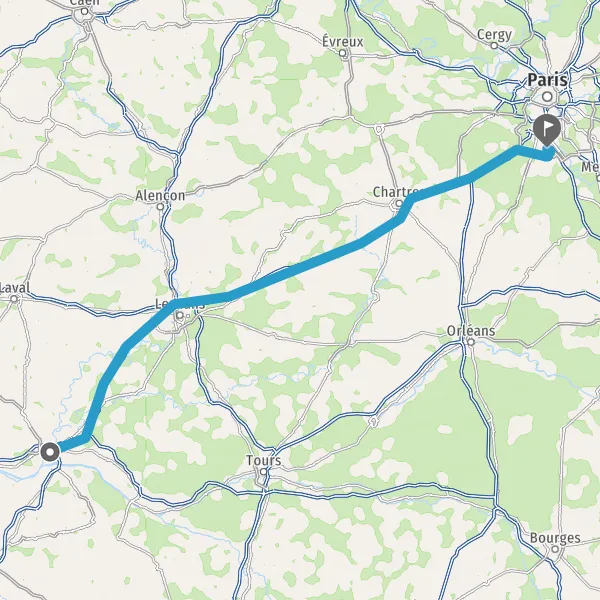Screen dimensions: 600x600
Task: Select the Alençon city dot marker
Action: pos(160,207)
